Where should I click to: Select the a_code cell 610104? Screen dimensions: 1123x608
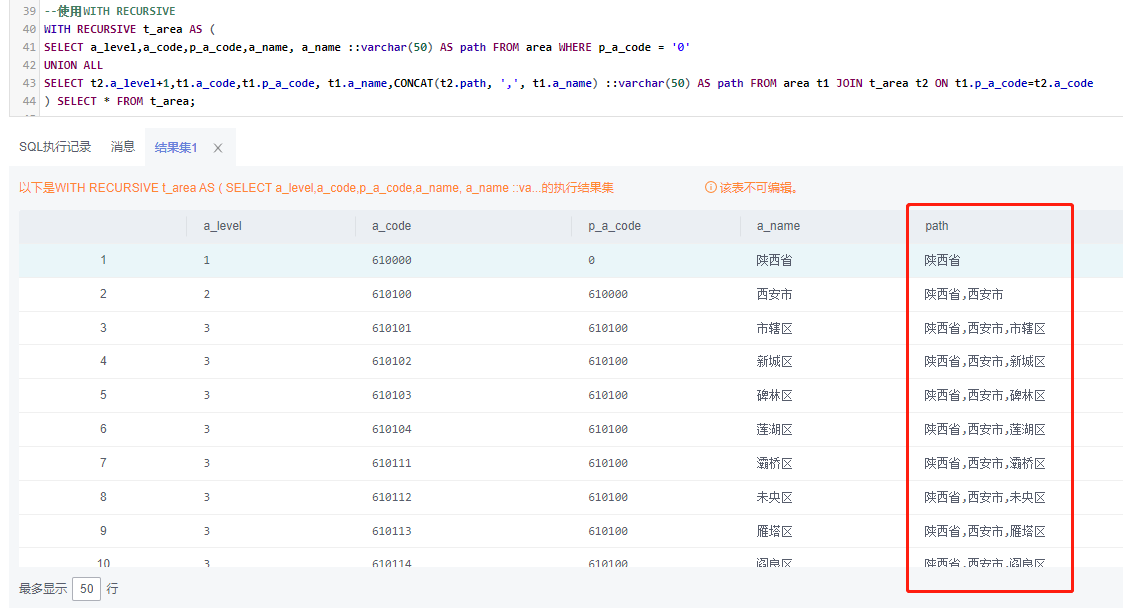392,429
